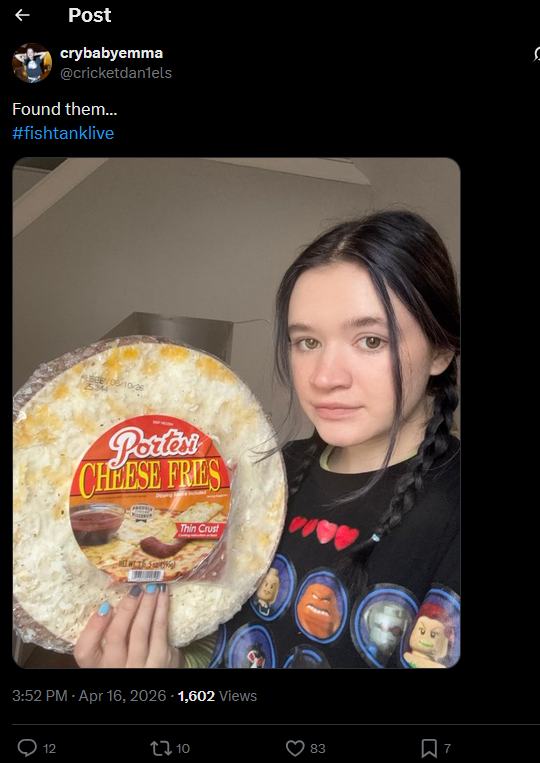Open the @cricketdan1els handle link
This screenshot has width=540, height=763.
pyautogui.click(x=116, y=73)
